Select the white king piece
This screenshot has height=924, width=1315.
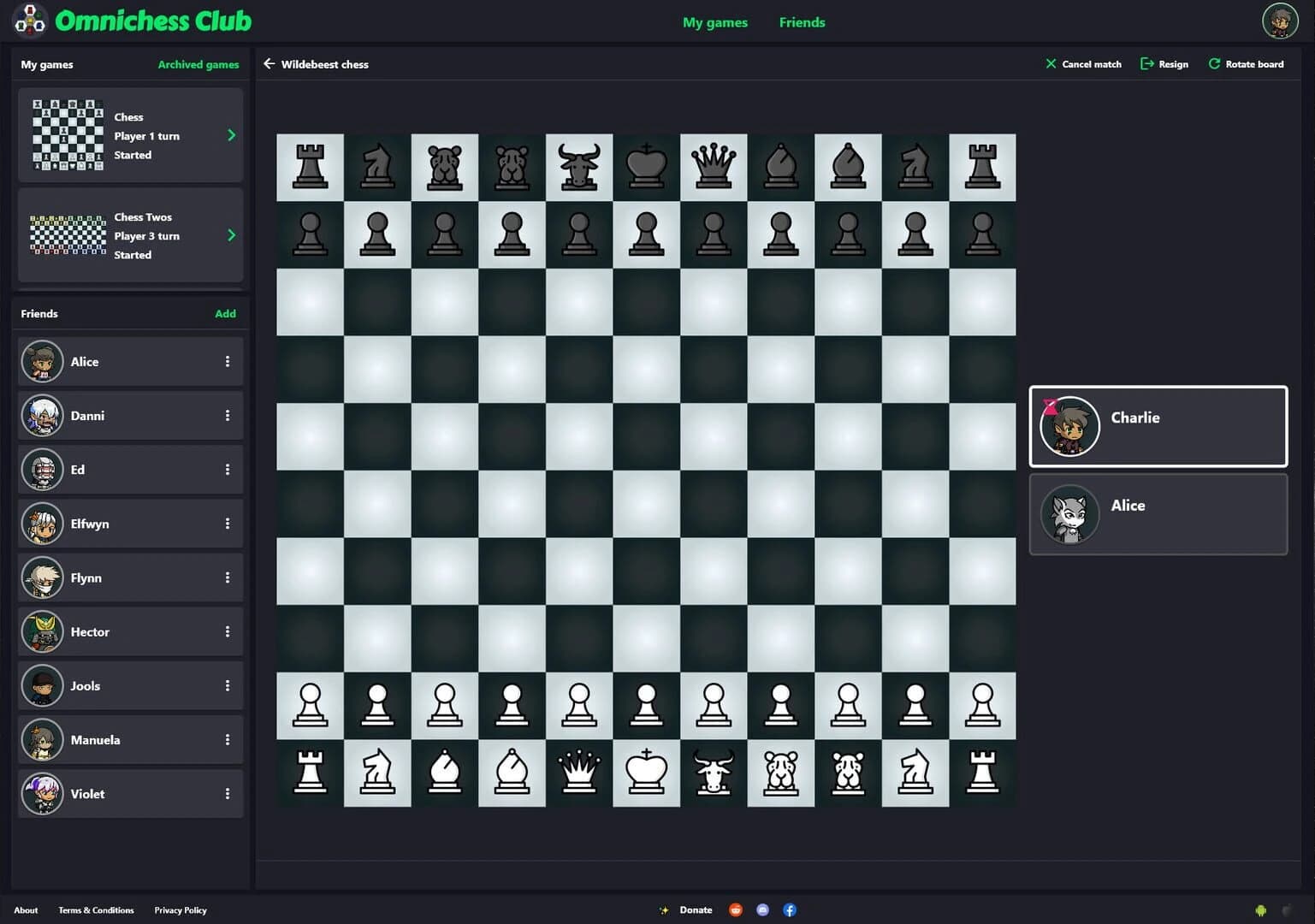pyautogui.click(x=647, y=773)
